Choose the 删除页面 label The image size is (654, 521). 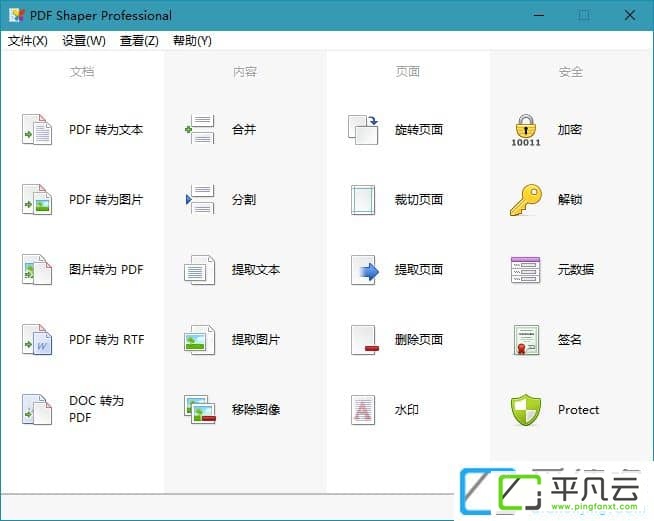(x=419, y=340)
